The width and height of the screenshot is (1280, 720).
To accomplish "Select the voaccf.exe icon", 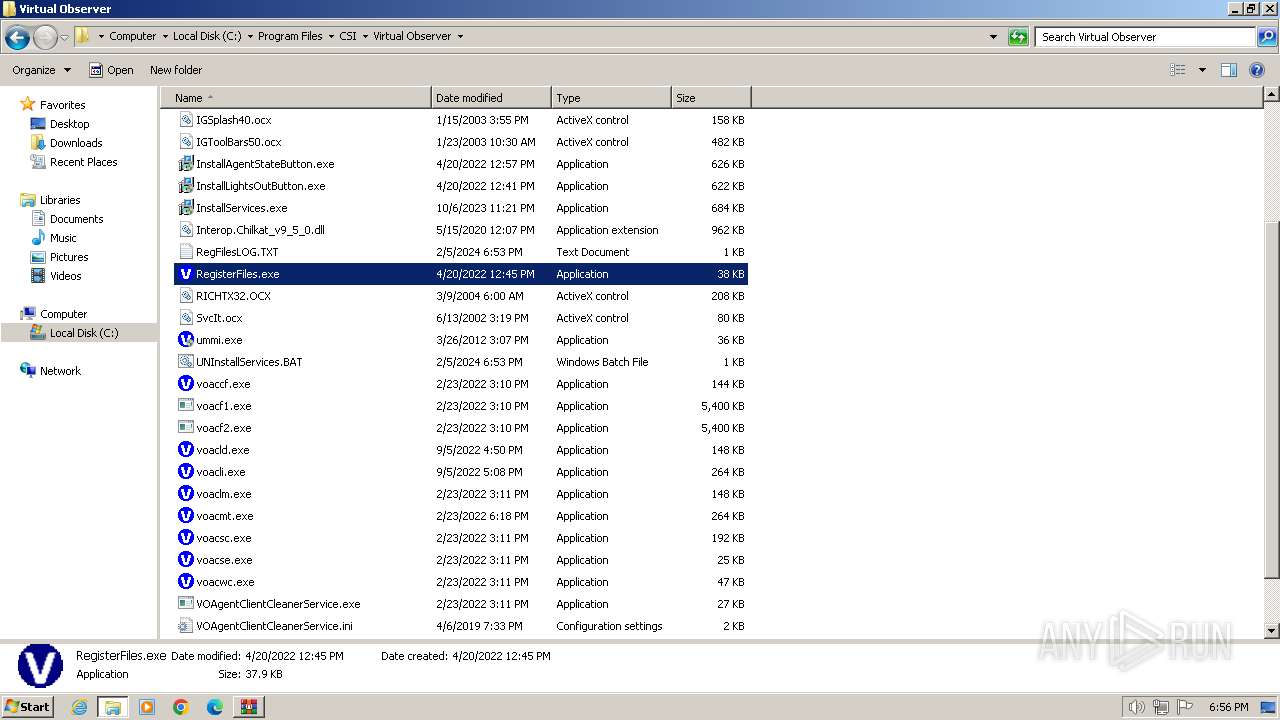I will (x=185, y=383).
